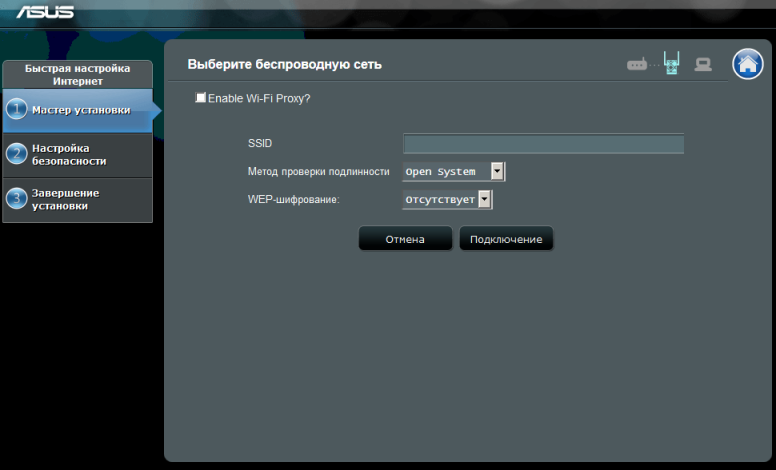Image resolution: width=776 pixels, height=470 pixels.
Task: Focus the SSID input field
Action: pos(543,143)
